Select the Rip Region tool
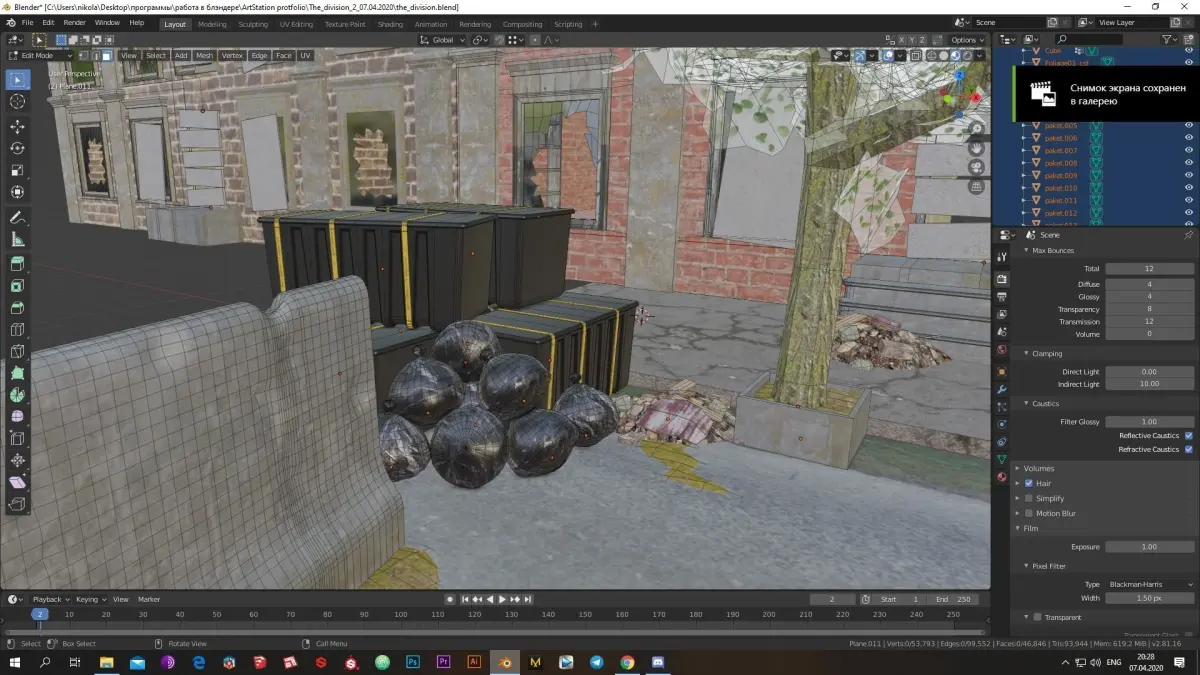This screenshot has height=675, width=1200. click(18, 505)
